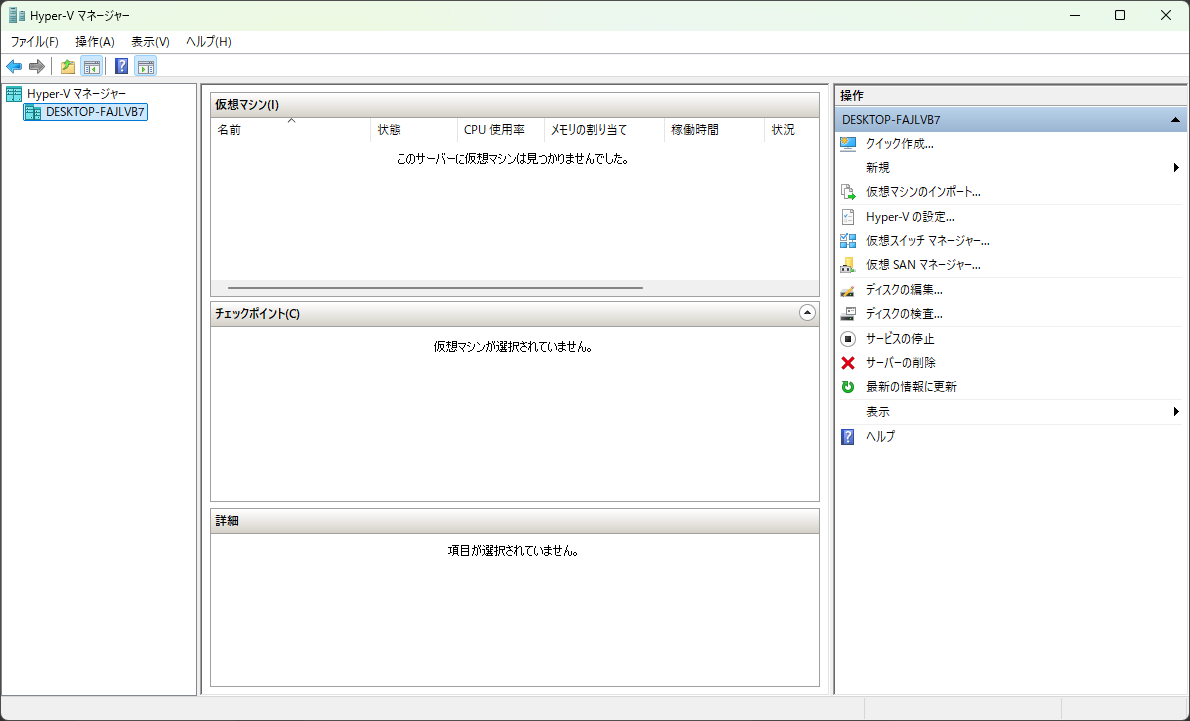1190x721 pixels.
Task: Click the 仮想スイッチ マネージャー icon
Action: click(x=848, y=241)
